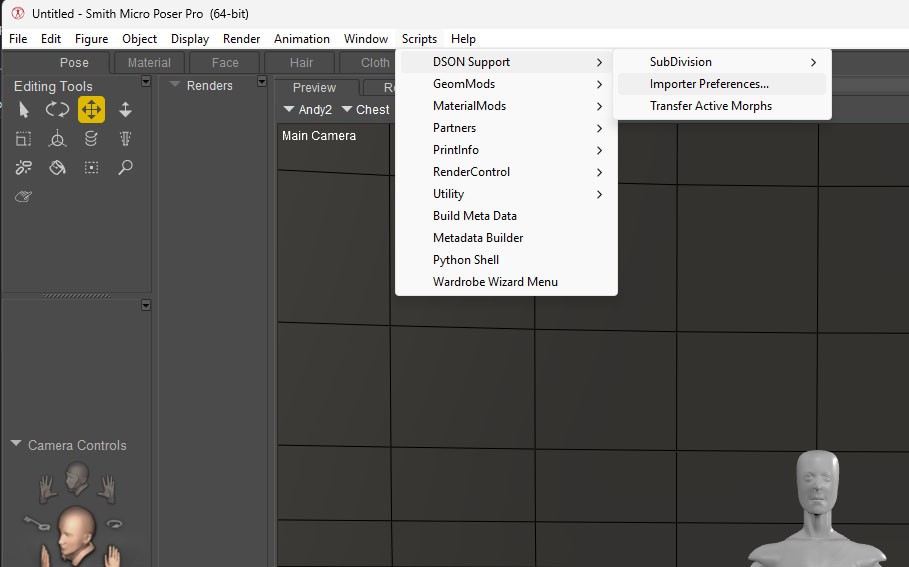Viewport: 909px width, 567px height.
Task: Select the Direct Manipulation axis gizmo tool
Action: pos(57,139)
